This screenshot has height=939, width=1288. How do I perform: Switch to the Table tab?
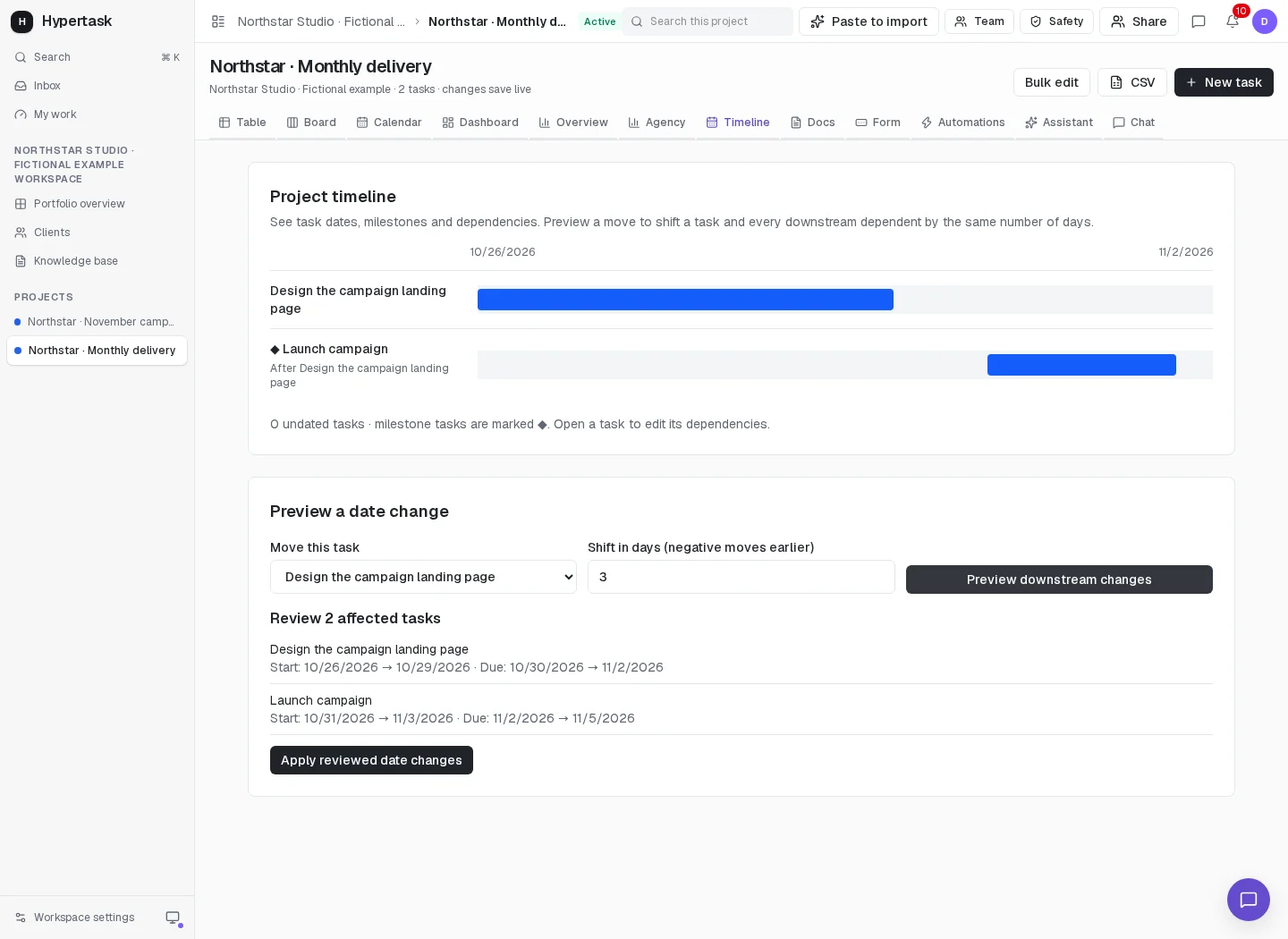coord(242,123)
